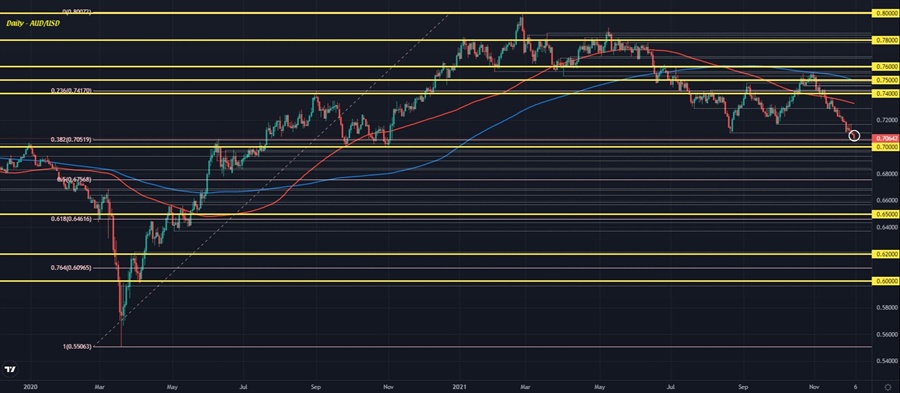Select the 0.764(0.60965) Fibonacci level label

pos(71,268)
